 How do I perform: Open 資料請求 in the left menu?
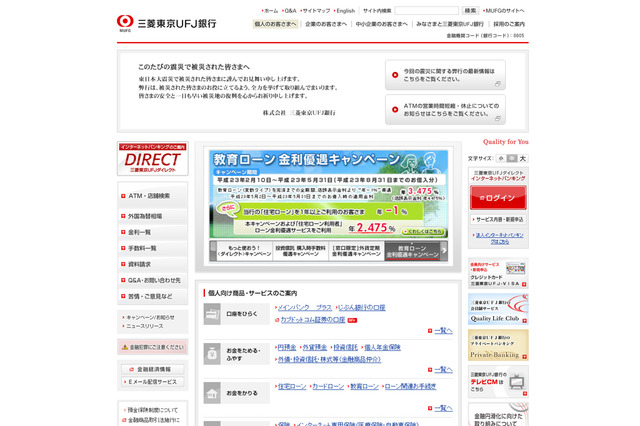pyautogui.click(x=153, y=264)
